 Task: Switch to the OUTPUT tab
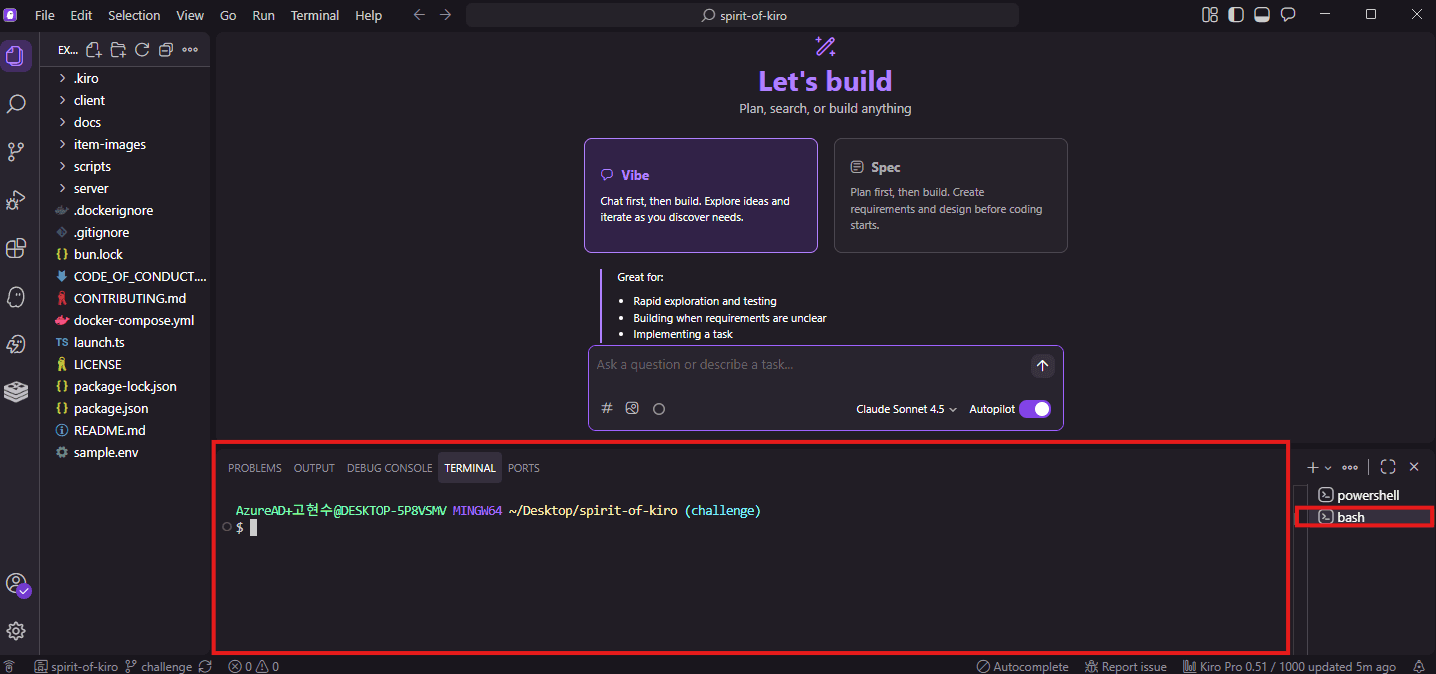(x=314, y=468)
